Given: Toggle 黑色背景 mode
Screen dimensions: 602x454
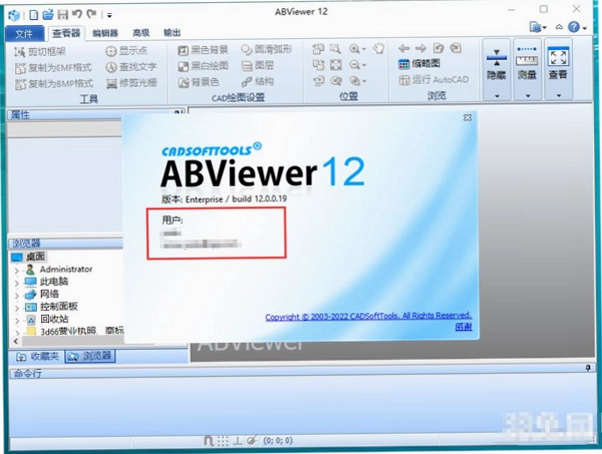Looking at the screenshot, I should (203, 50).
